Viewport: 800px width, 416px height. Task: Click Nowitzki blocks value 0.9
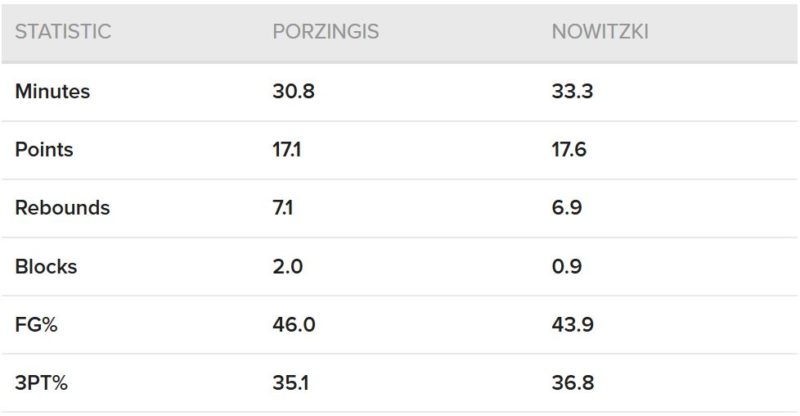pyautogui.click(x=566, y=267)
